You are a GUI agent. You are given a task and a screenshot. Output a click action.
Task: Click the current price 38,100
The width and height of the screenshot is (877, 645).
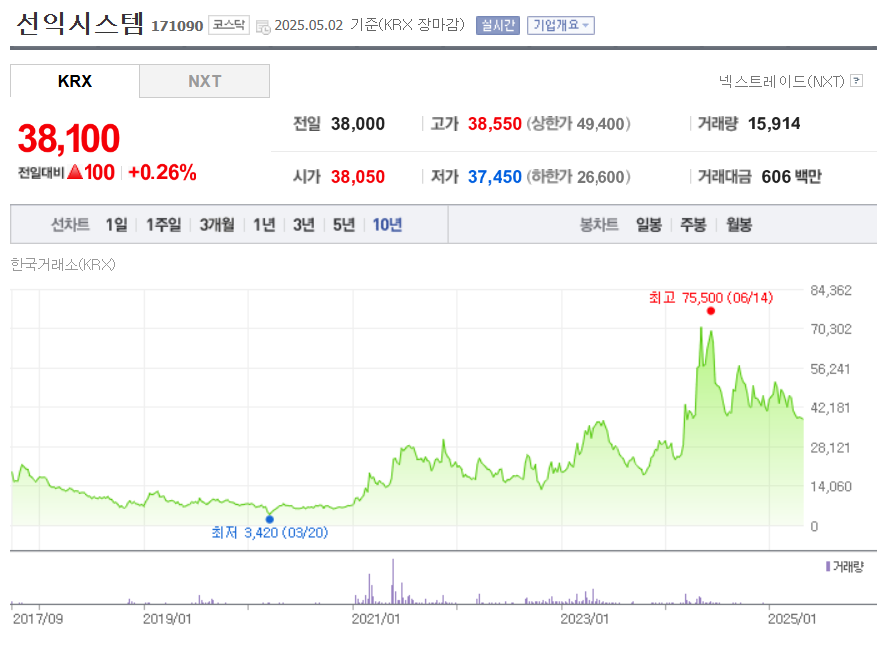coord(69,138)
